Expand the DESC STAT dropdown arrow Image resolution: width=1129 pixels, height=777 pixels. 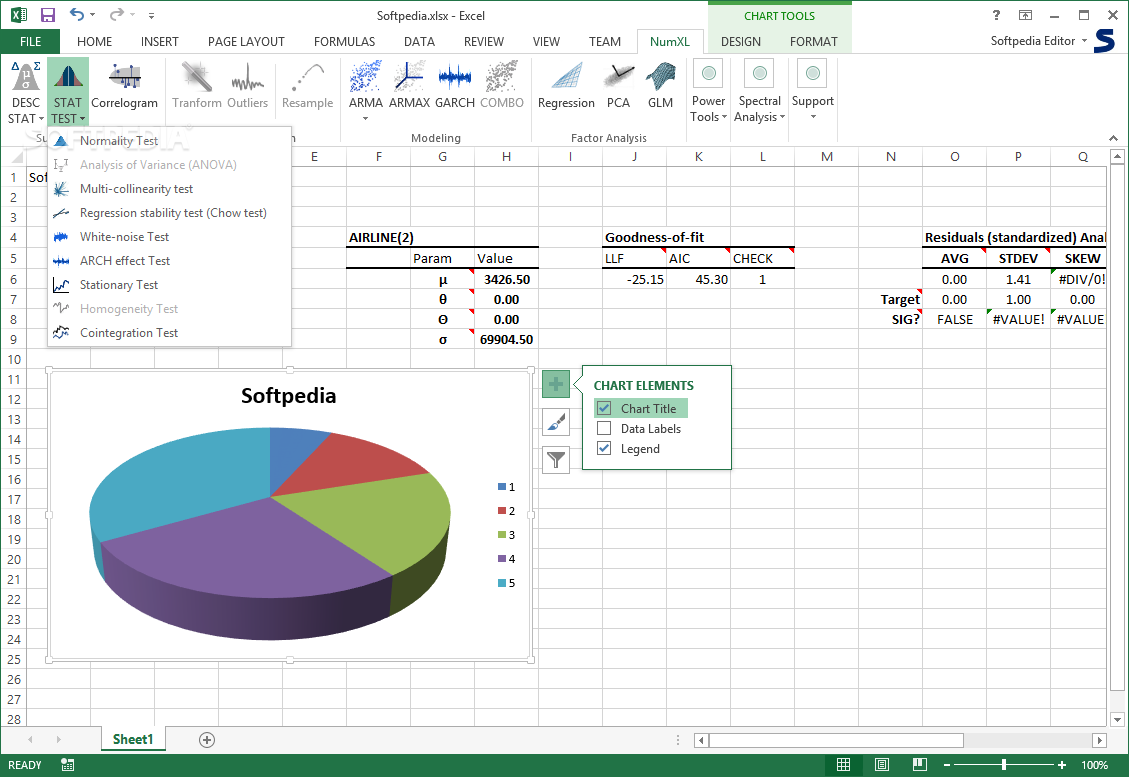(x=41, y=119)
